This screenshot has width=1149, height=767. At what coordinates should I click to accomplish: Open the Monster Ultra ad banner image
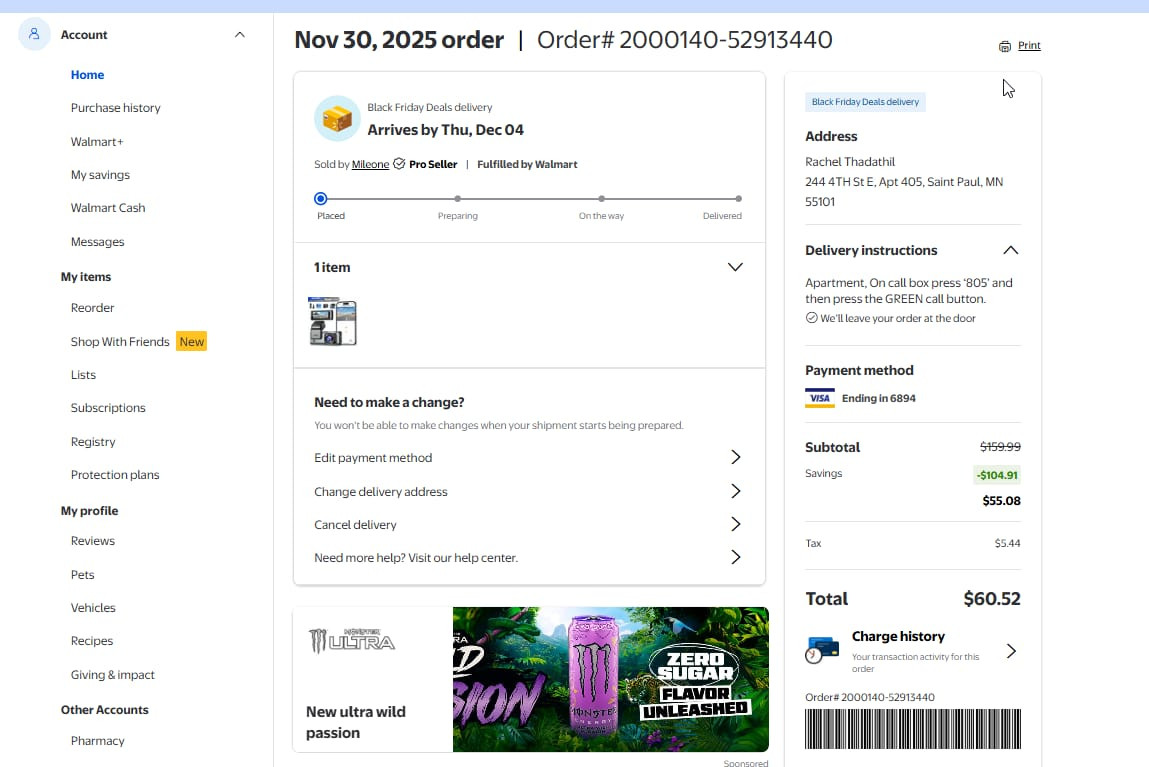pos(610,679)
